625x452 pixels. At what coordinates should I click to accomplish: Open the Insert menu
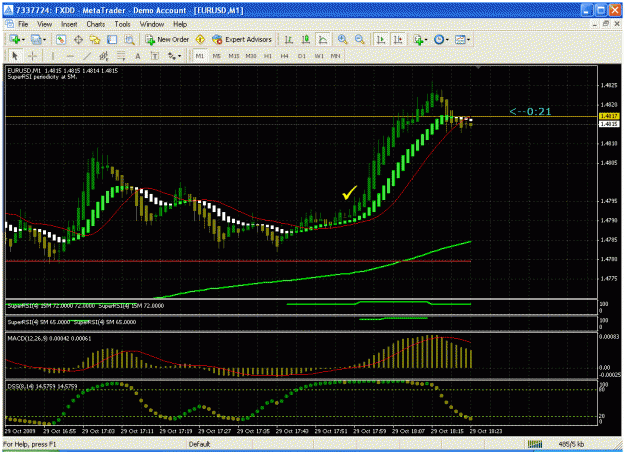(x=69, y=24)
